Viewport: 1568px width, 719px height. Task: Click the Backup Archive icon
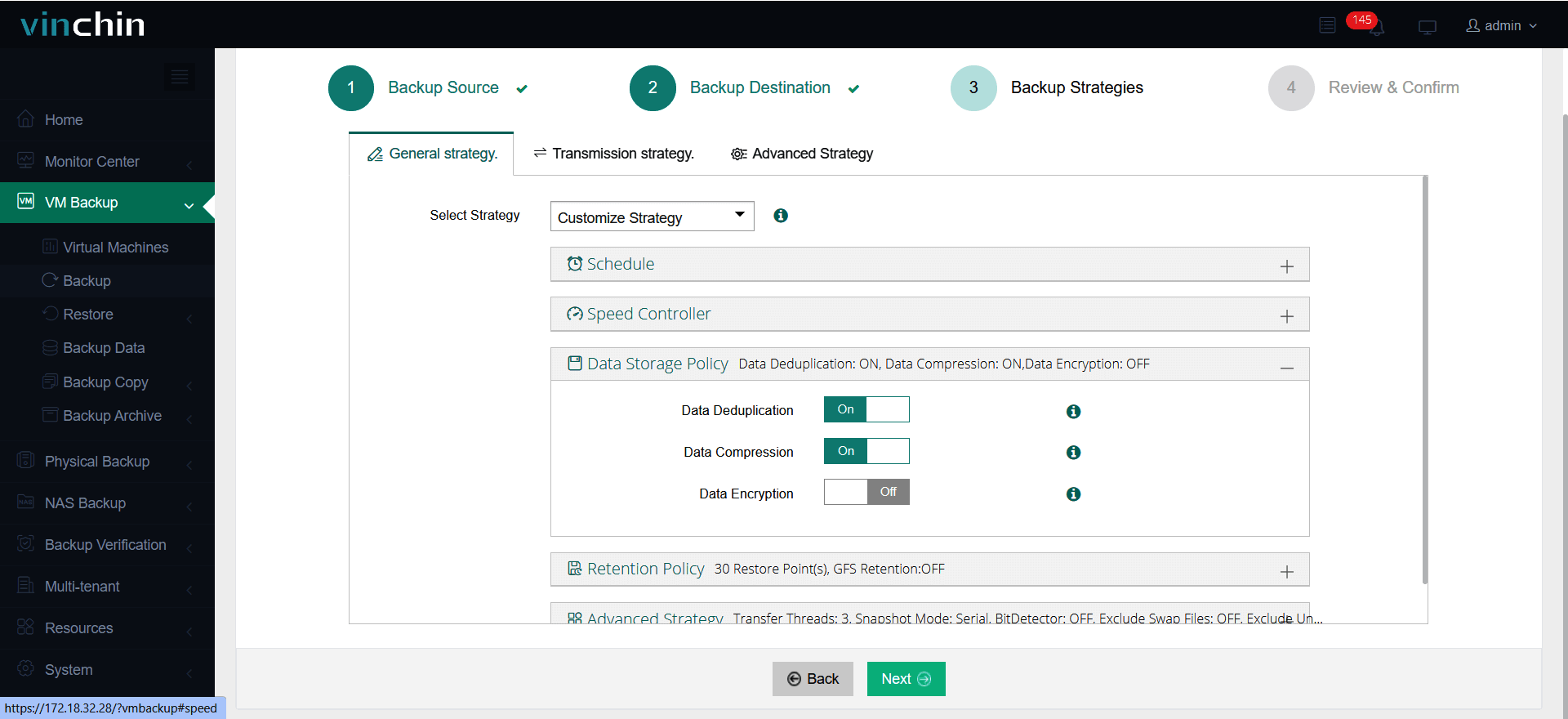50,415
